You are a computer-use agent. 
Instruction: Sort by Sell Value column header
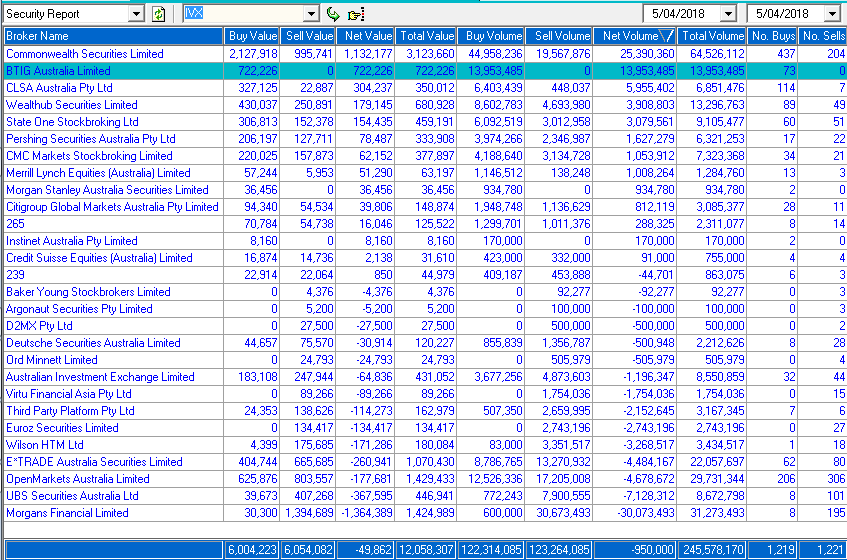pos(309,36)
